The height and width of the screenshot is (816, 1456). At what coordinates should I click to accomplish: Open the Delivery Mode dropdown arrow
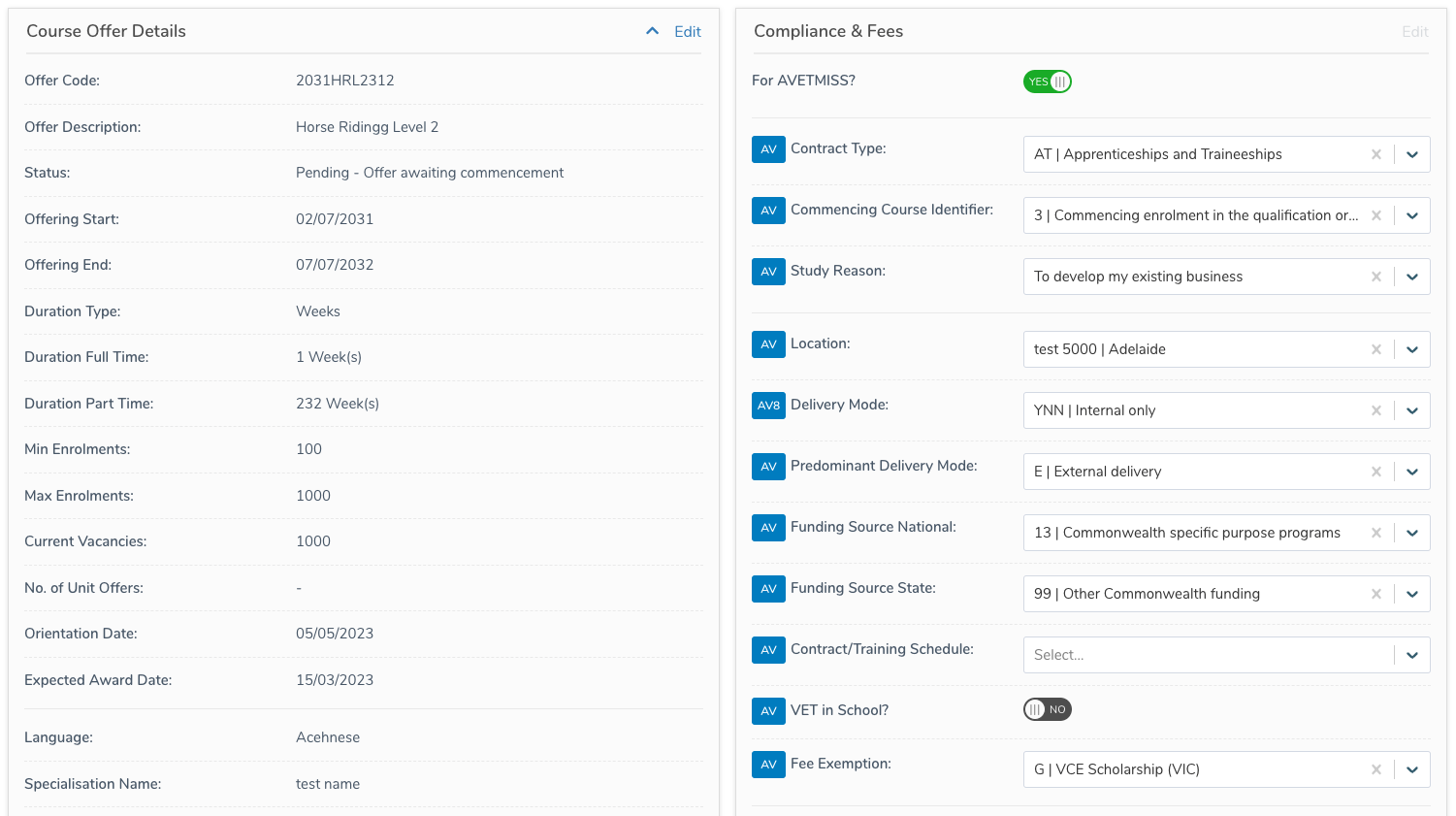1412,410
